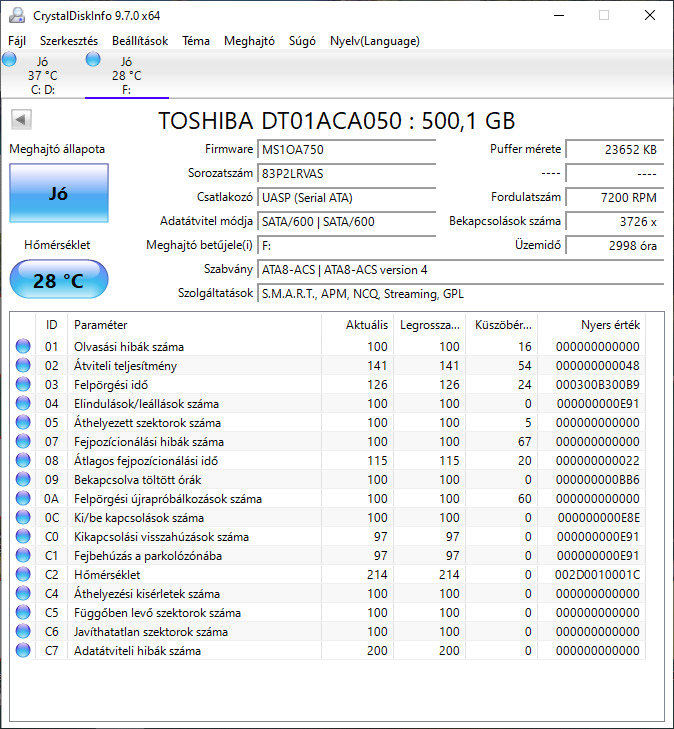Click status orb for Átviteli teljesítmény
The width and height of the screenshot is (674, 729).
tap(23, 365)
